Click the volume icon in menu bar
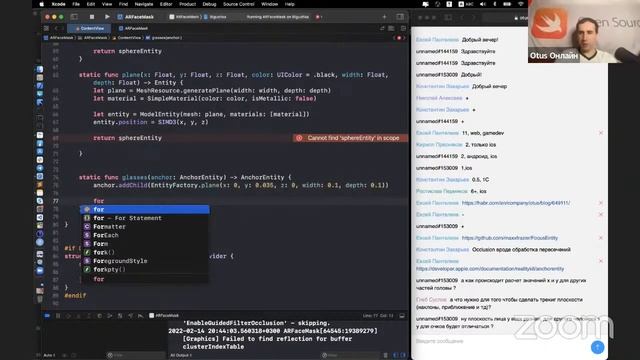Screen dimensions: 640x360 (483, 4)
